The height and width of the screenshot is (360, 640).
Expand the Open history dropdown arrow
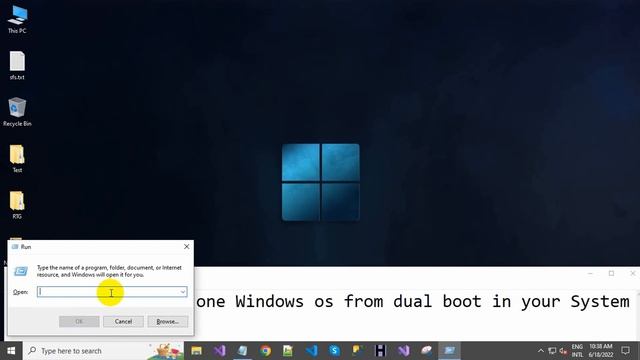[x=183, y=291]
